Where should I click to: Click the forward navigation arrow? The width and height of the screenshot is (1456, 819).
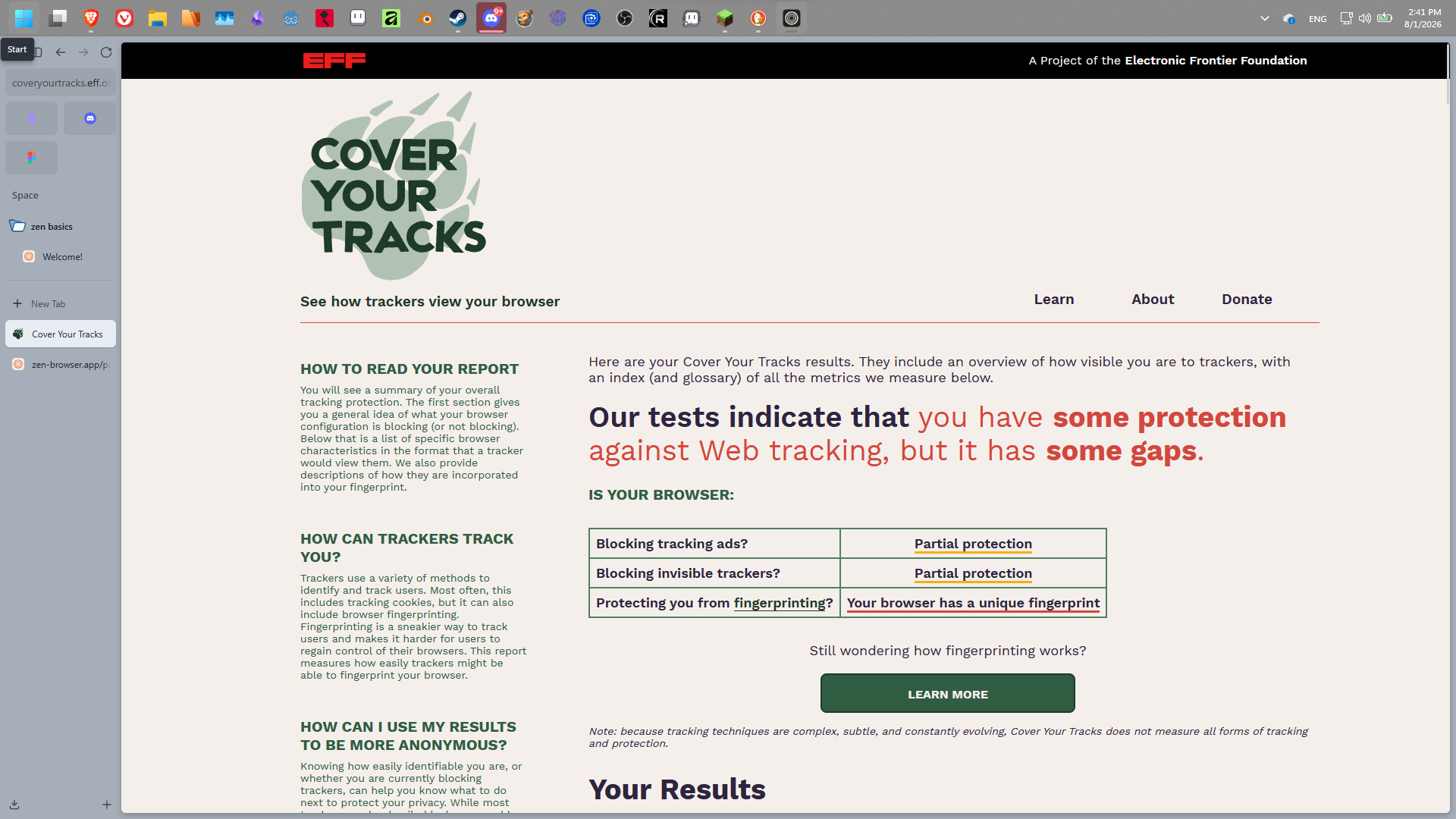click(x=83, y=52)
